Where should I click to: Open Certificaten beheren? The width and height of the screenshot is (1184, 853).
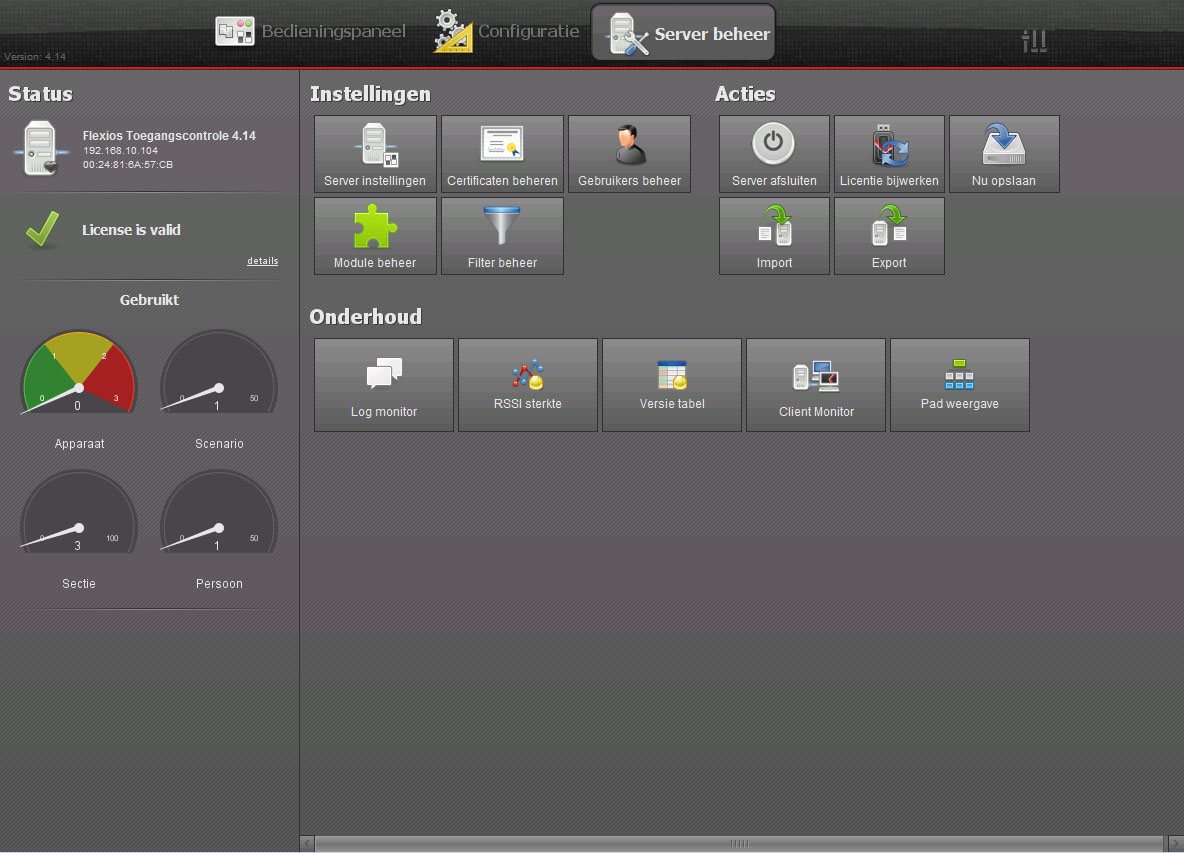point(502,154)
